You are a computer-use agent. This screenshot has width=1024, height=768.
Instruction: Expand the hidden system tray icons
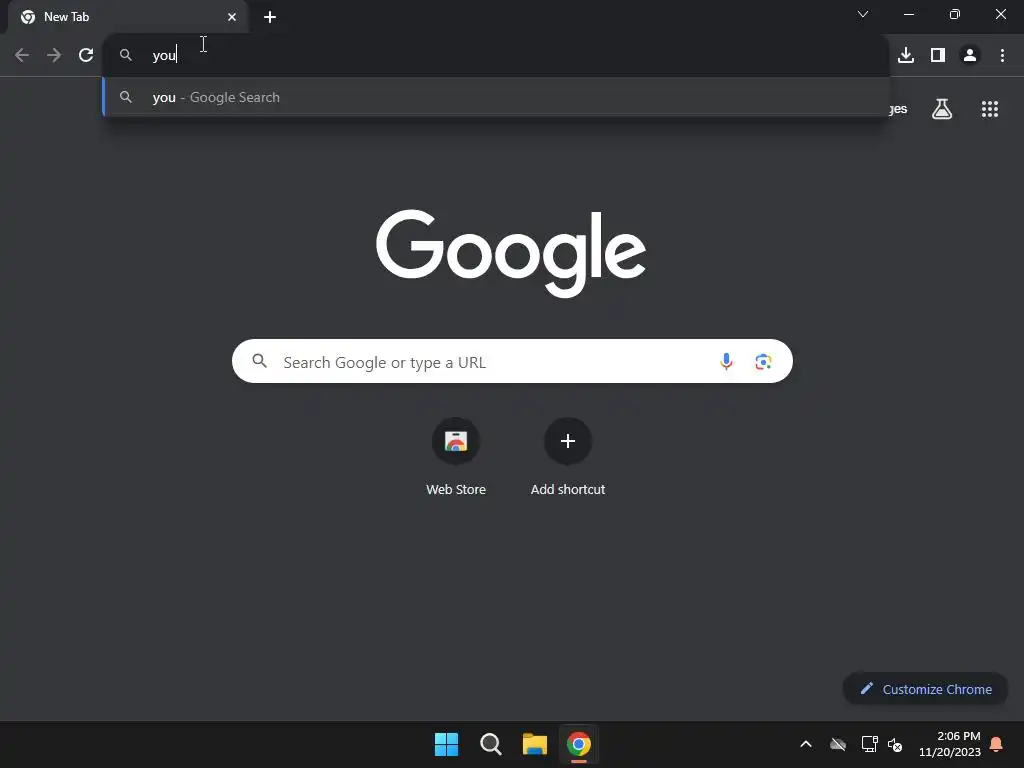(x=806, y=744)
